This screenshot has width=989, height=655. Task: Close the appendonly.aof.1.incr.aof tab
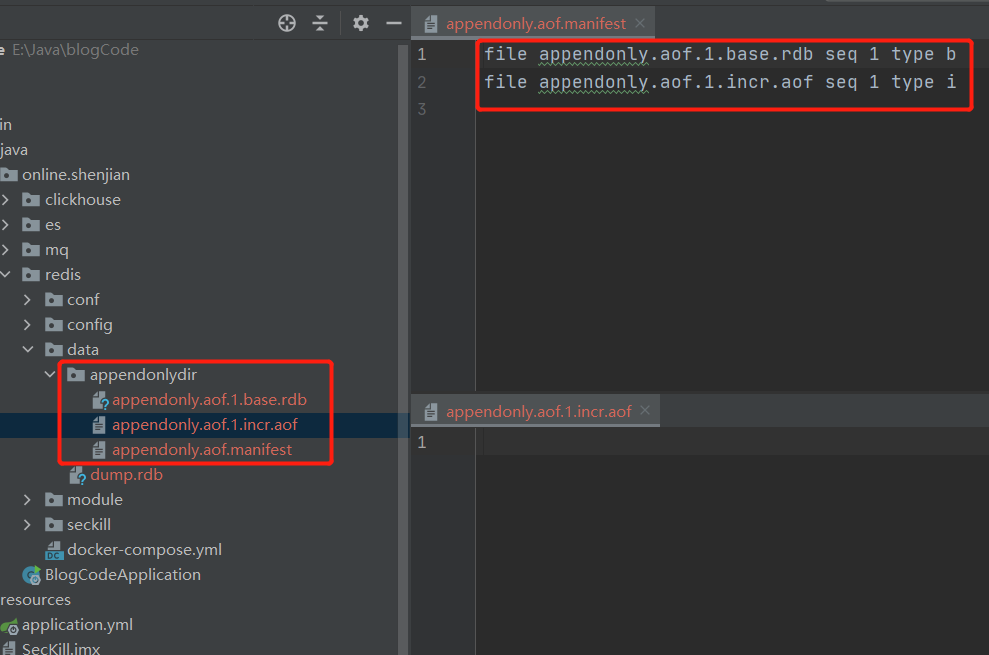coord(645,411)
